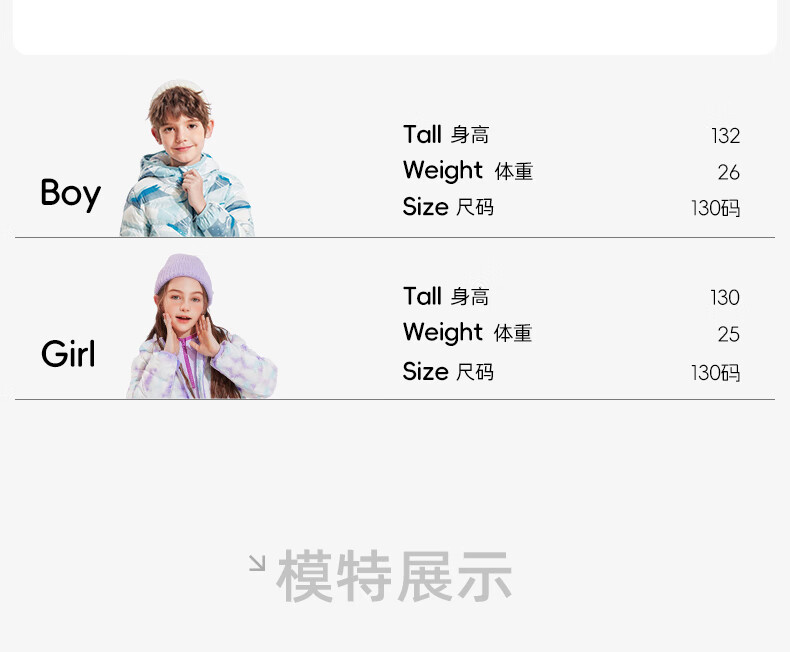The width and height of the screenshot is (790, 652).
Task: Click the boy's Size 尺码 label
Action: 448,207
